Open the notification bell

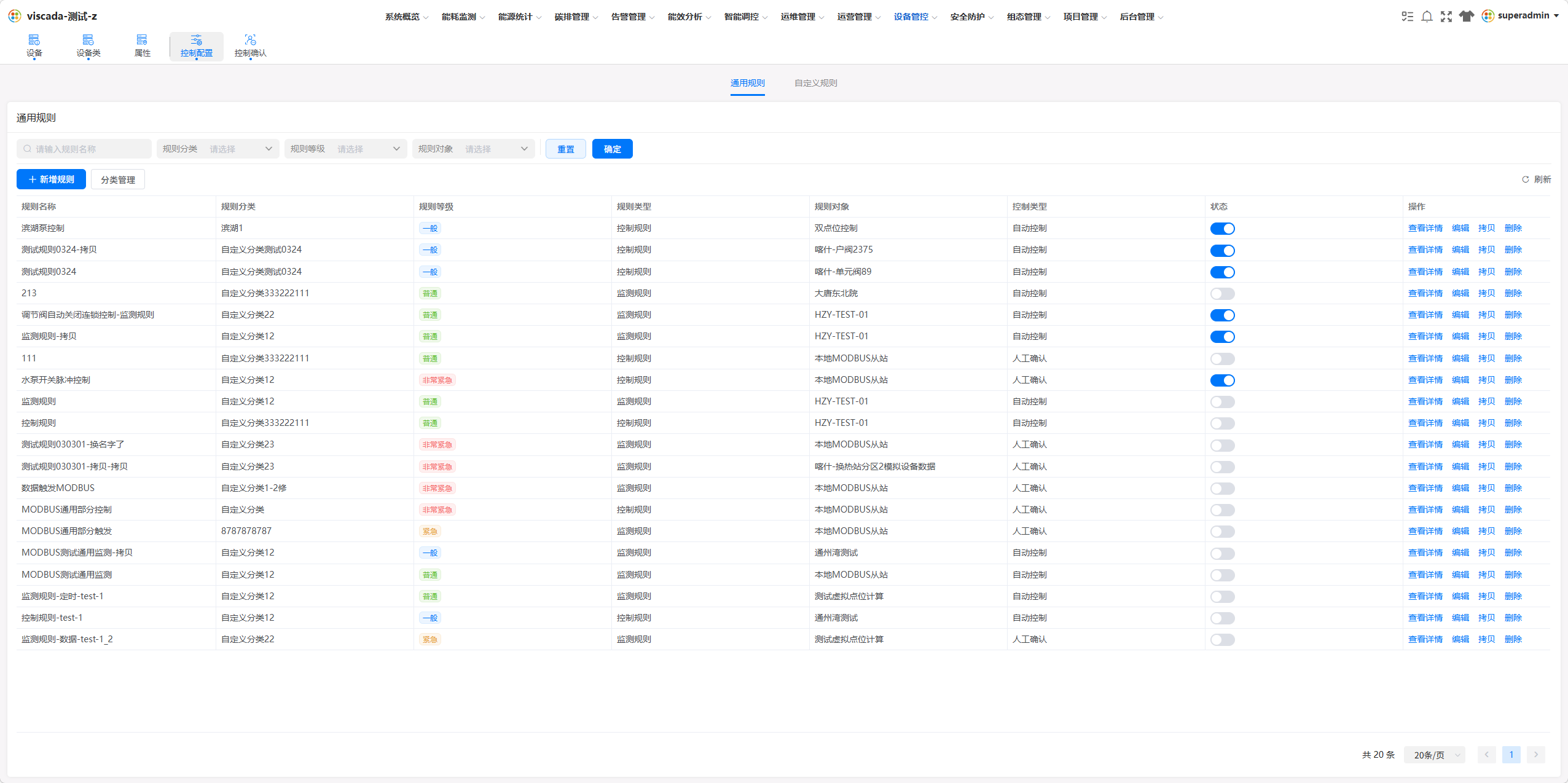1427,17
